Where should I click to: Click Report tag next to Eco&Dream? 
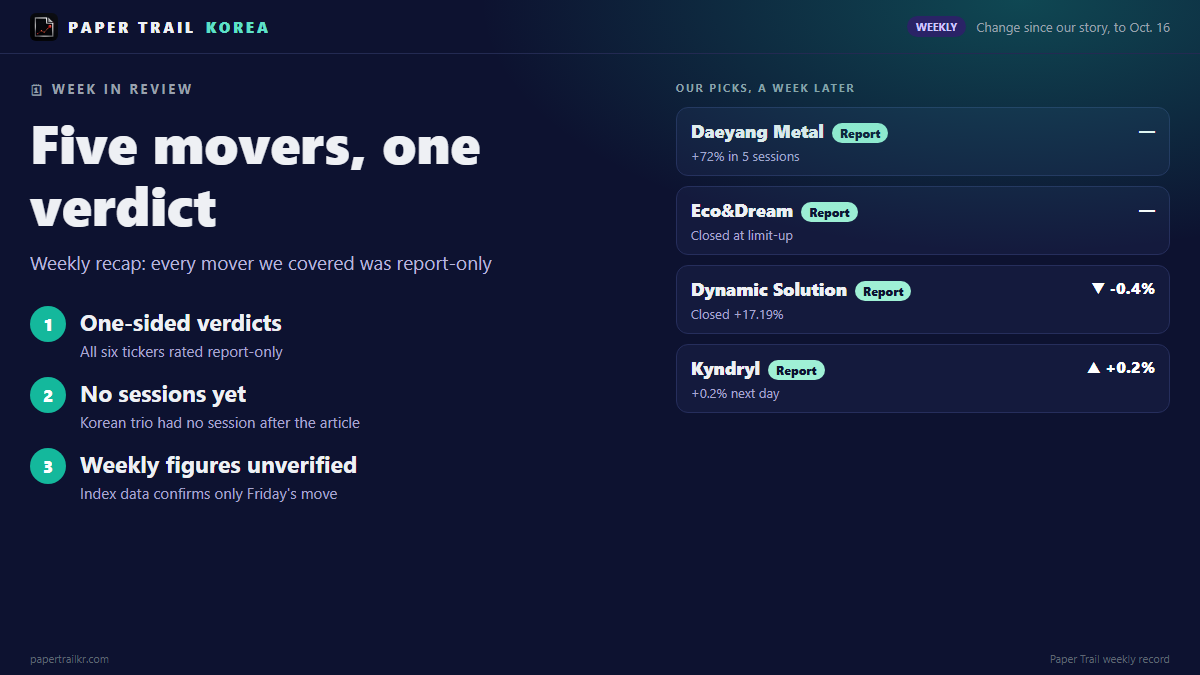click(x=829, y=212)
